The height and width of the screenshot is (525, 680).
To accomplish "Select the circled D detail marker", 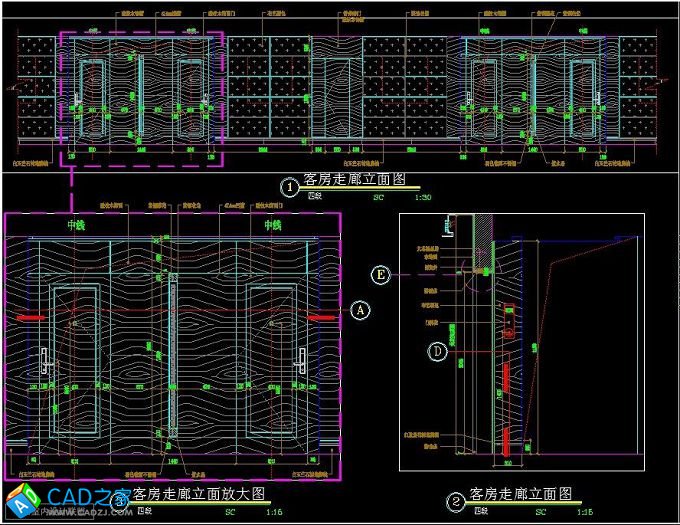I will (x=437, y=351).
